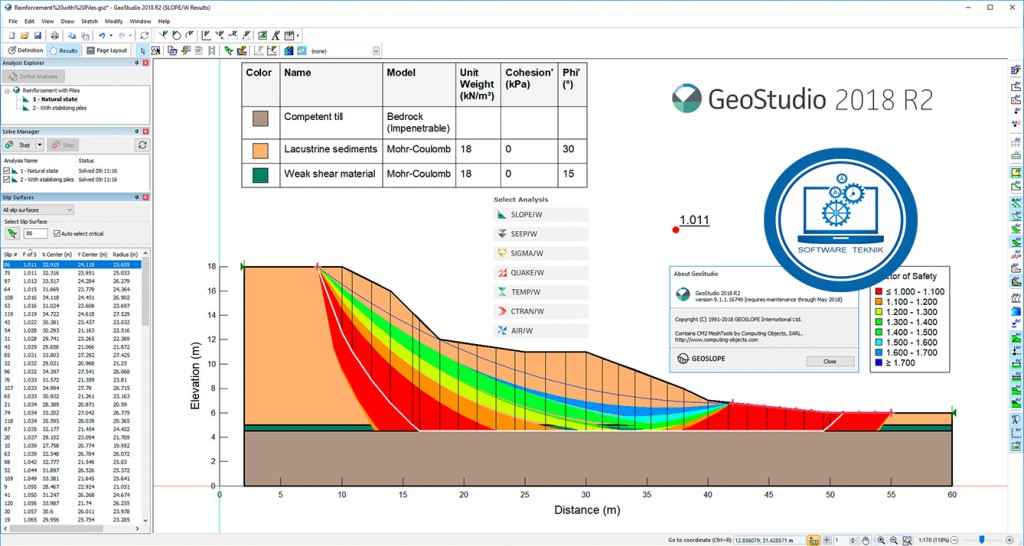Toggle the 1 - Natural state solve checkbox

click(x=7, y=170)
